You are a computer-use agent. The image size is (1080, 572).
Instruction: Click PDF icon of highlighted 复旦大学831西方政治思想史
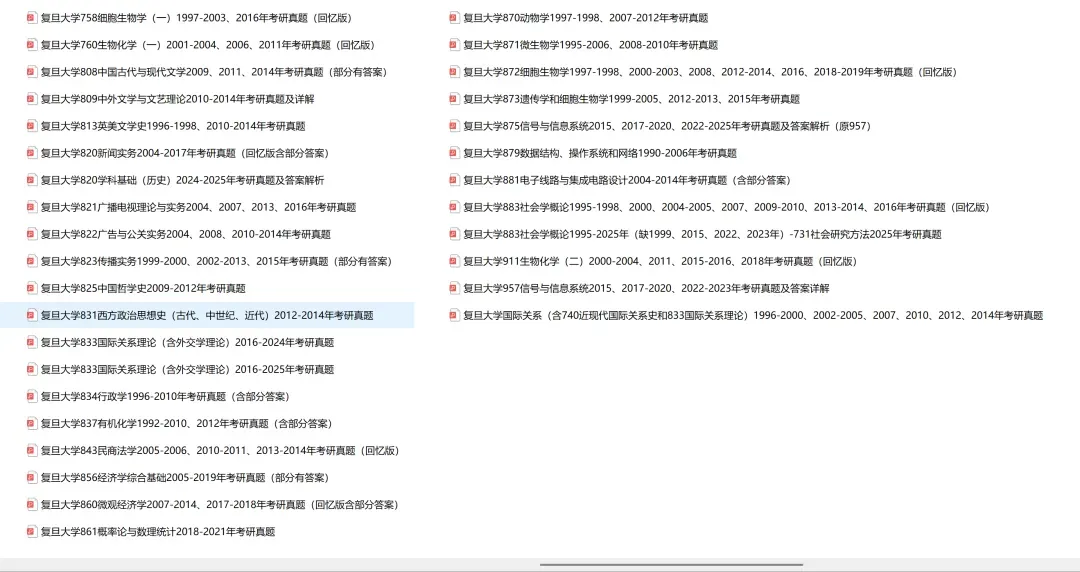tap(32, 315)
